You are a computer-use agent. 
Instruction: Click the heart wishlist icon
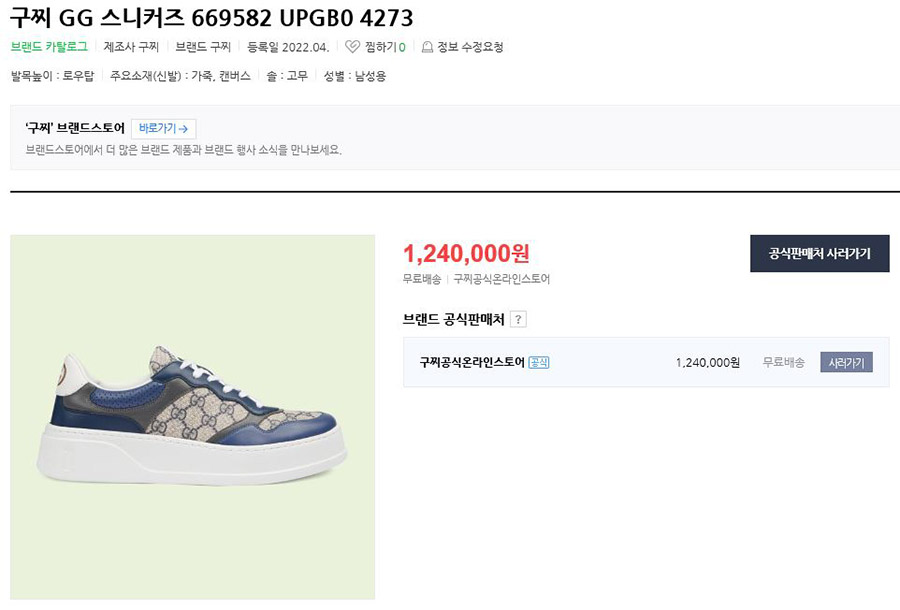click(352, 47)
